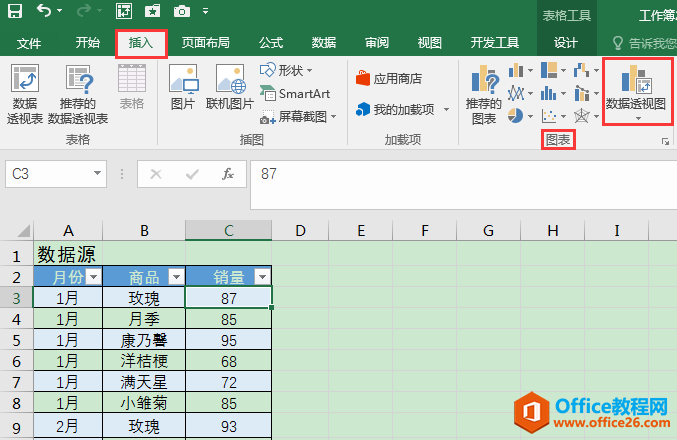Screen dimensions: 677x440
Task: Open the 应用商店 add-in store
Action: 389,79
